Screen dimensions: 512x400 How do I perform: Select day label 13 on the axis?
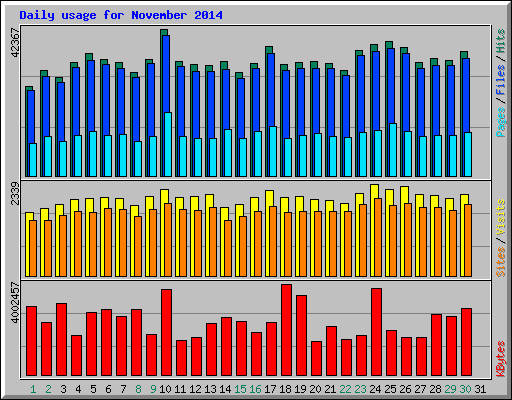(x=210, y=389)
